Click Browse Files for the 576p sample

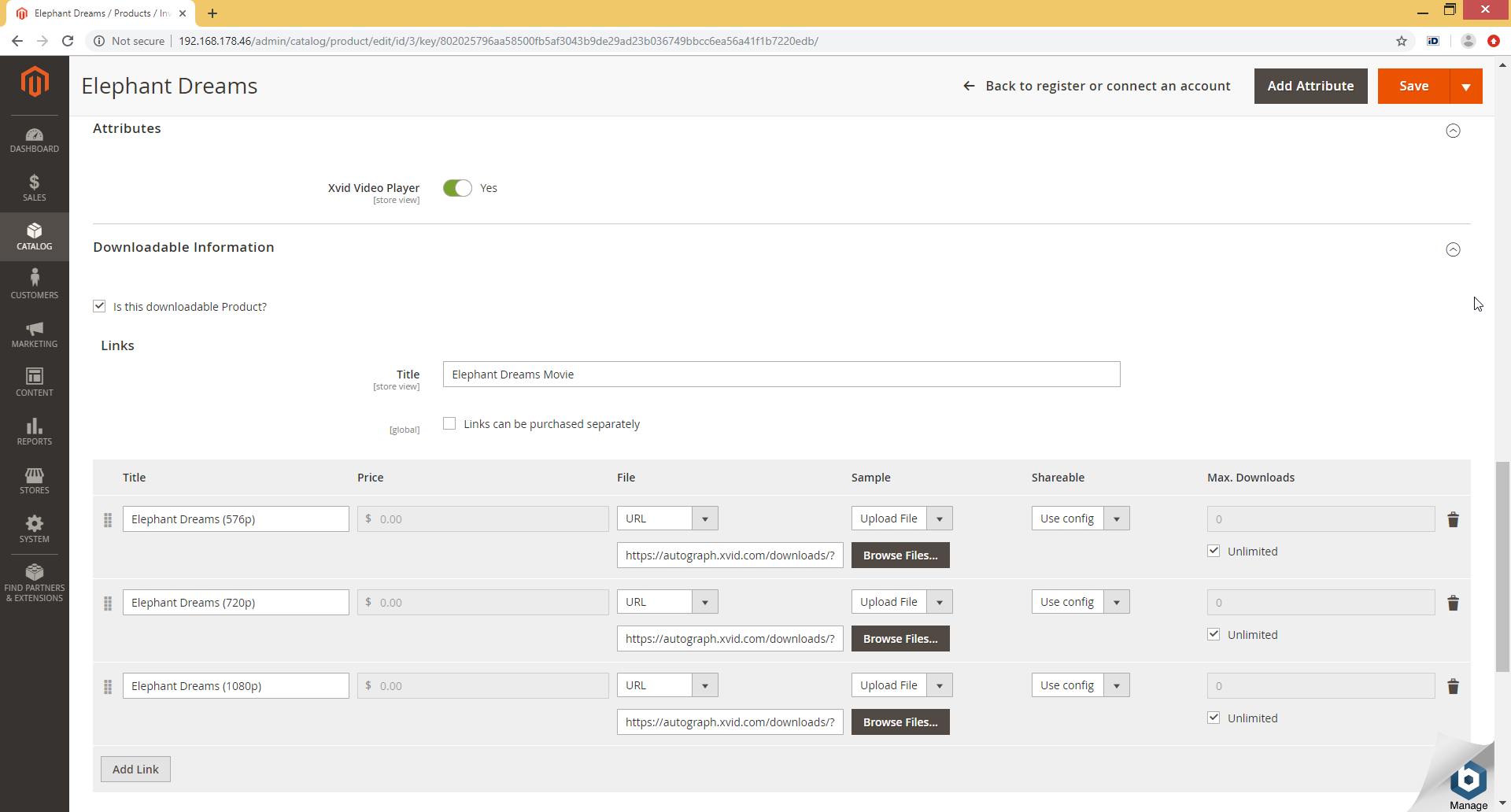900,555
